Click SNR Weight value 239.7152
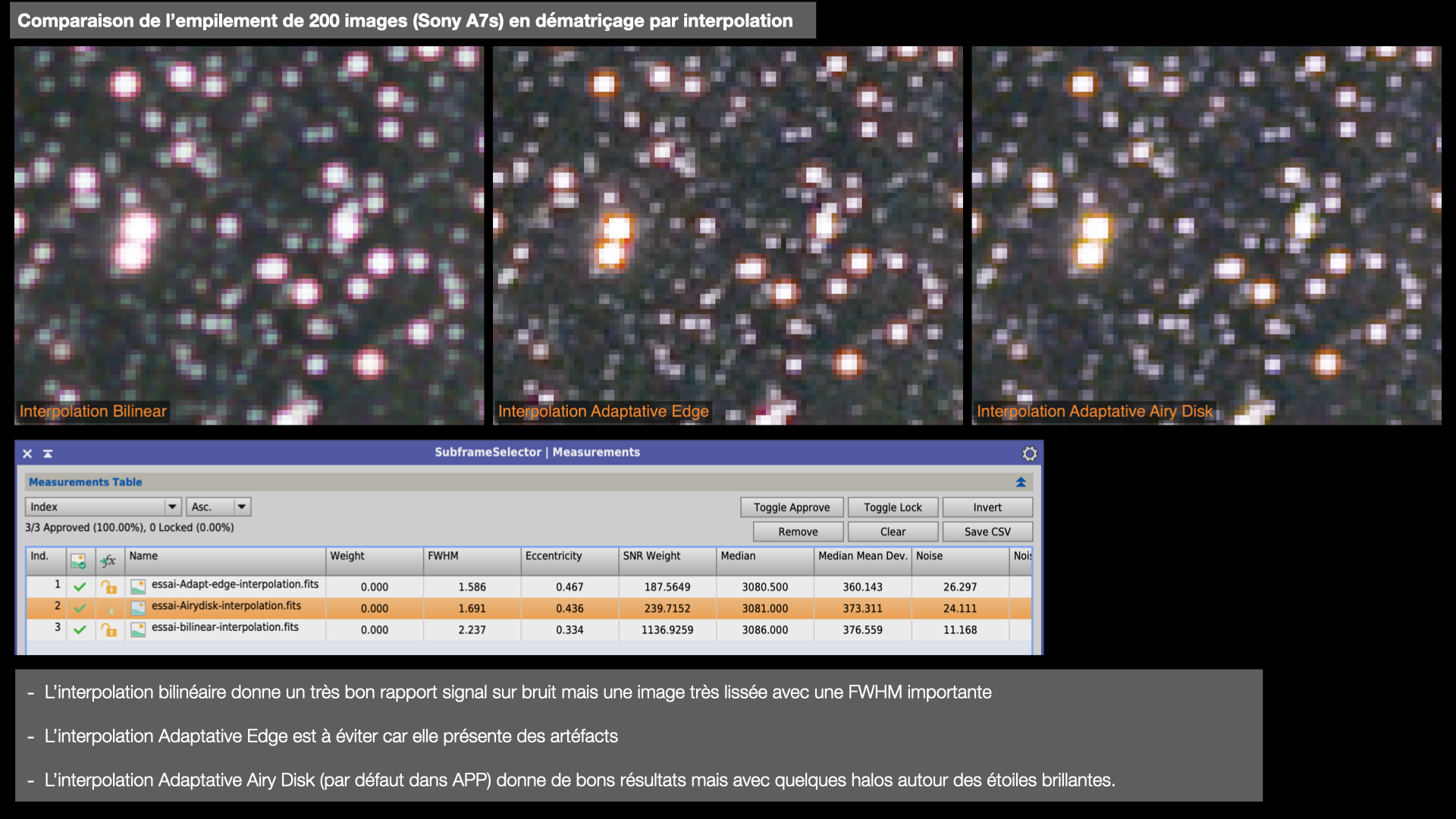Image resolution: width=1456 pixels, height=819 pixels. [x=667, y=608]
